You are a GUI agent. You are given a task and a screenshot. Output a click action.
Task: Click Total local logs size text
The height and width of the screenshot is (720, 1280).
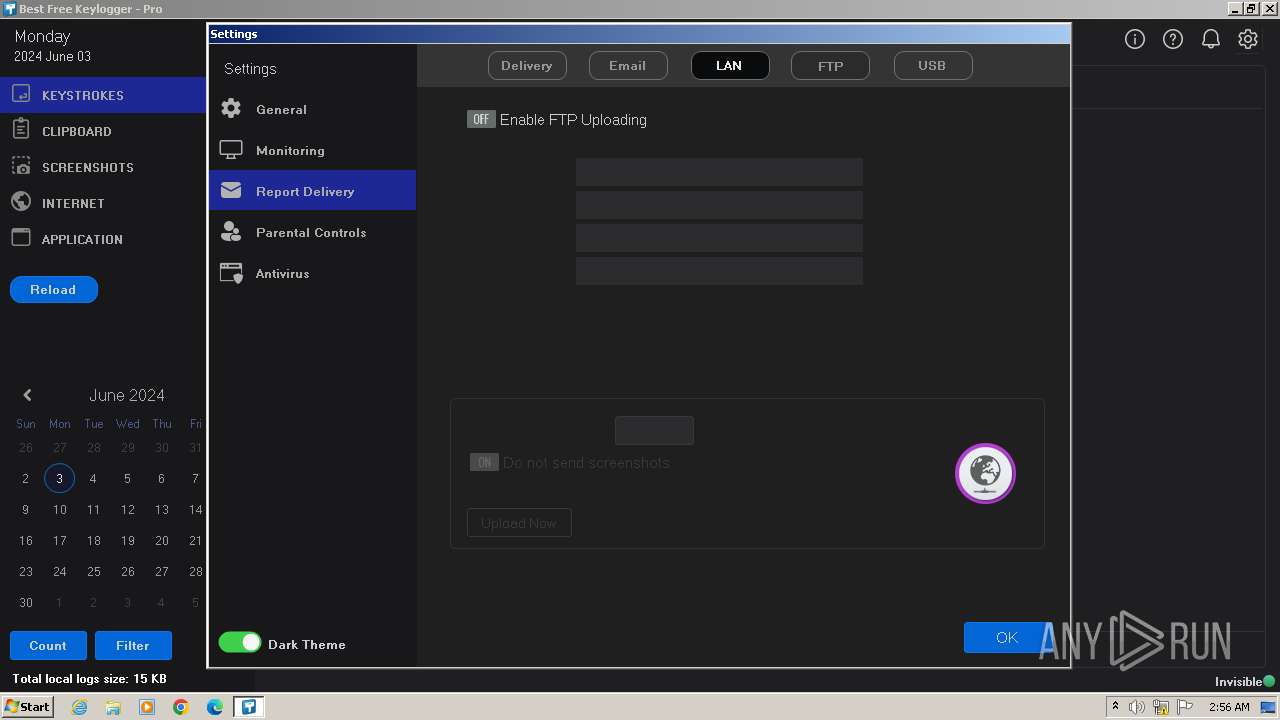click(89, 680)
